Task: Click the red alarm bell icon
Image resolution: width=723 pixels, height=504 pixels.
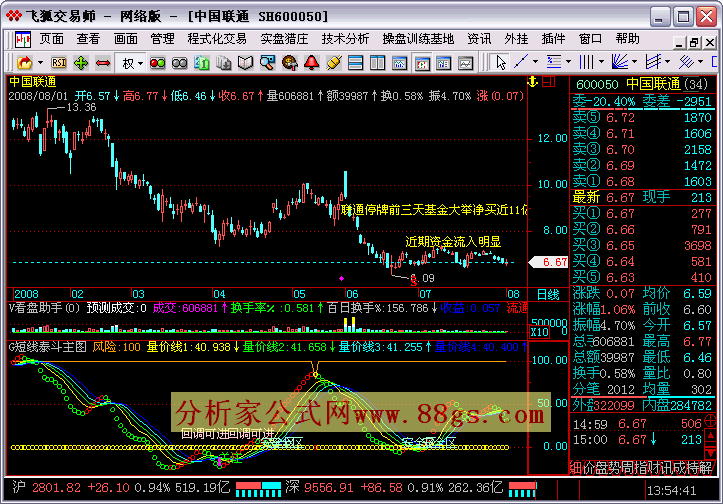Action: (x=312, y=62)
